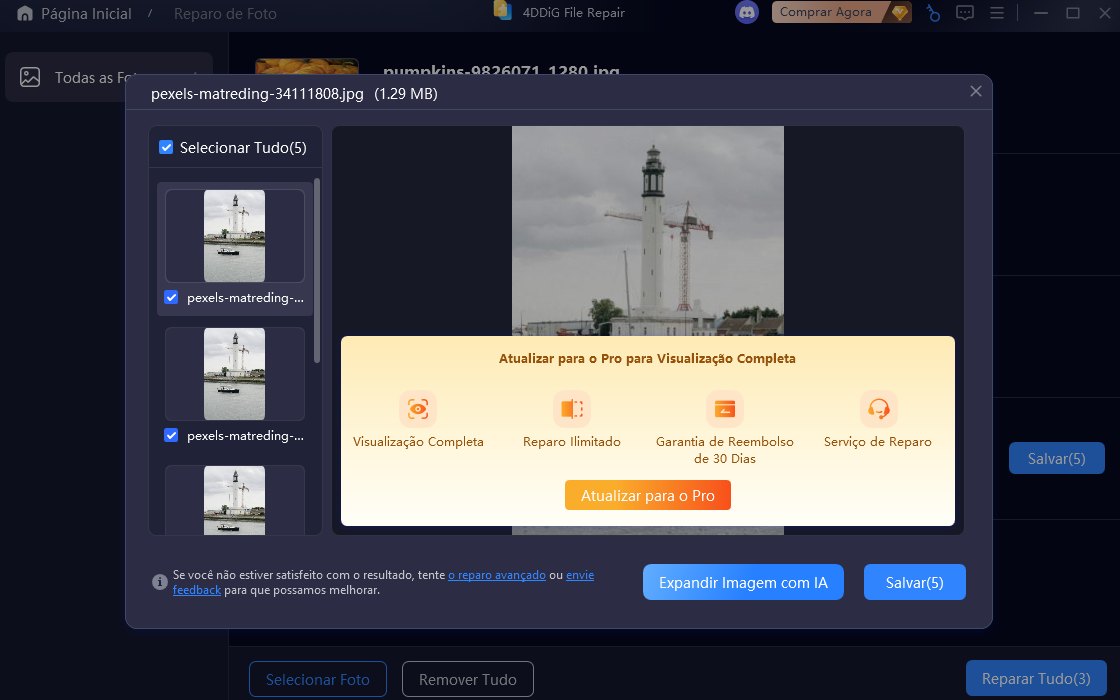Screen dimensions: 1120x700
Task: Select the Todas as Fotos sidebar tab
Action: coord(109,77)
